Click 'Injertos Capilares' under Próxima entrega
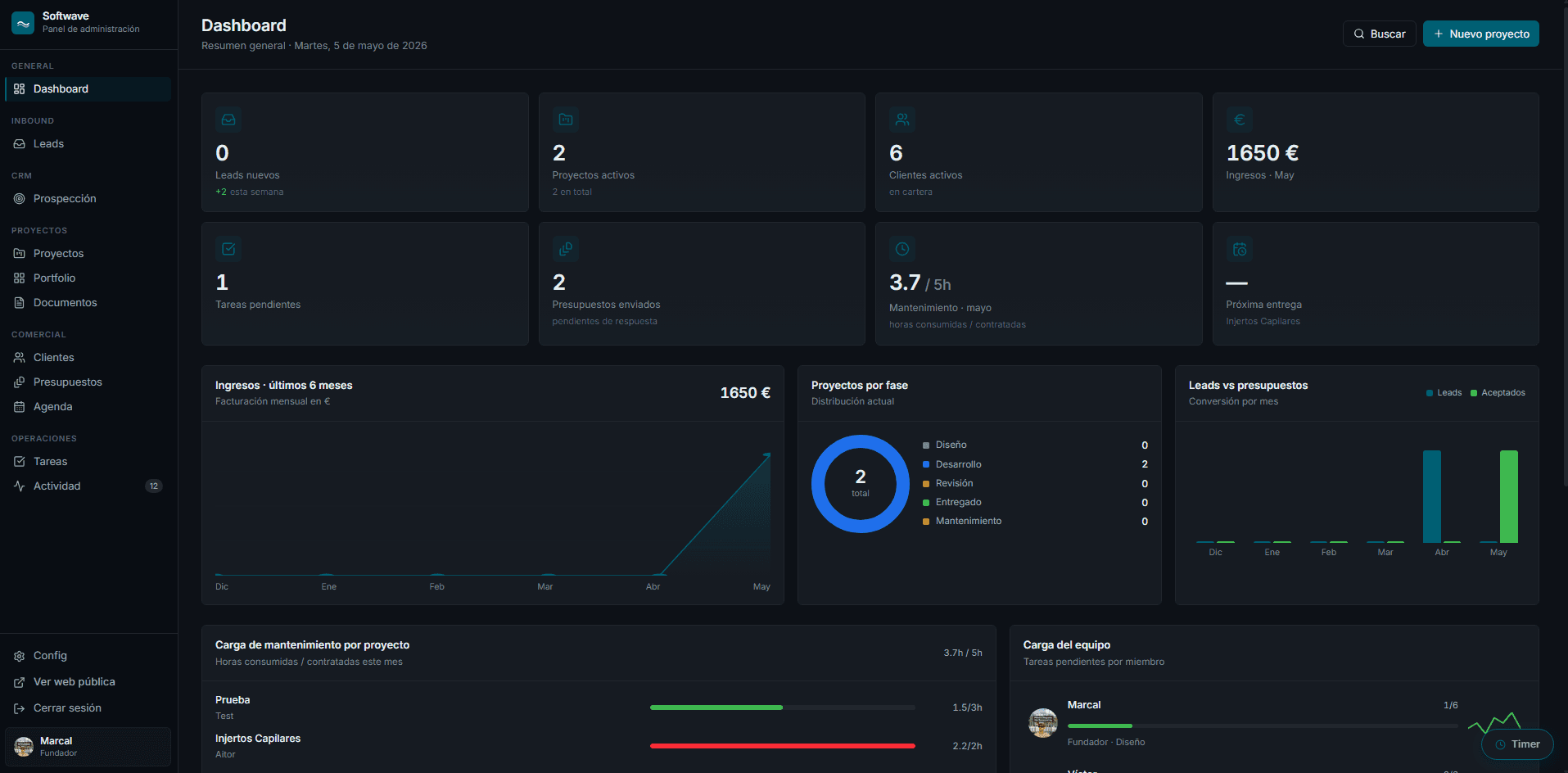1568x773 pixels. click(1263, 322)
